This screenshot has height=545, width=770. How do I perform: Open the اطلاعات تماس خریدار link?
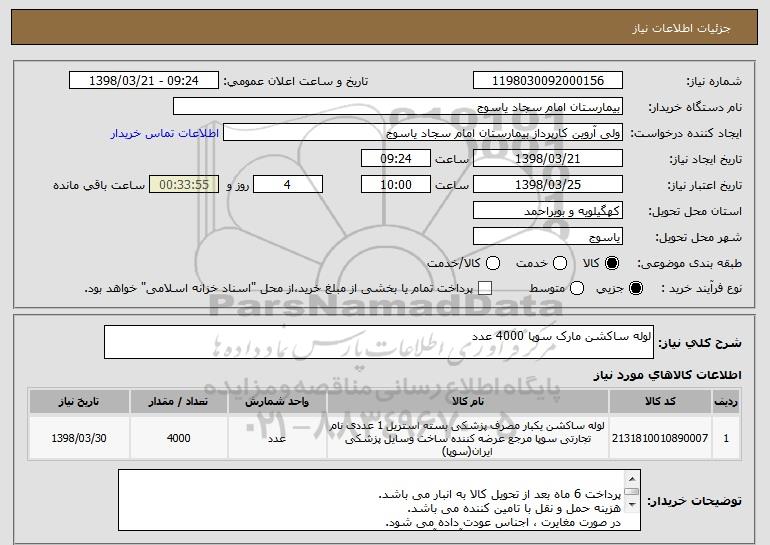point(165,134)
